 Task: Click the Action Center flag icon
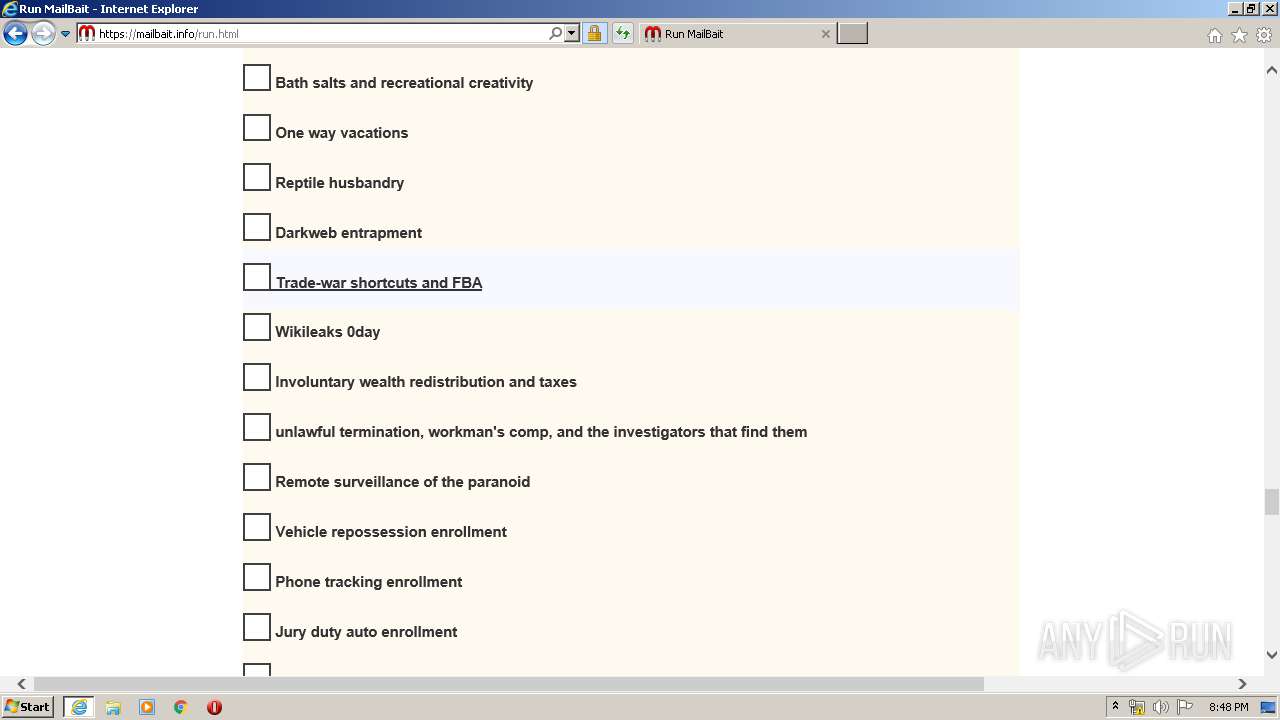[1185, 707]
